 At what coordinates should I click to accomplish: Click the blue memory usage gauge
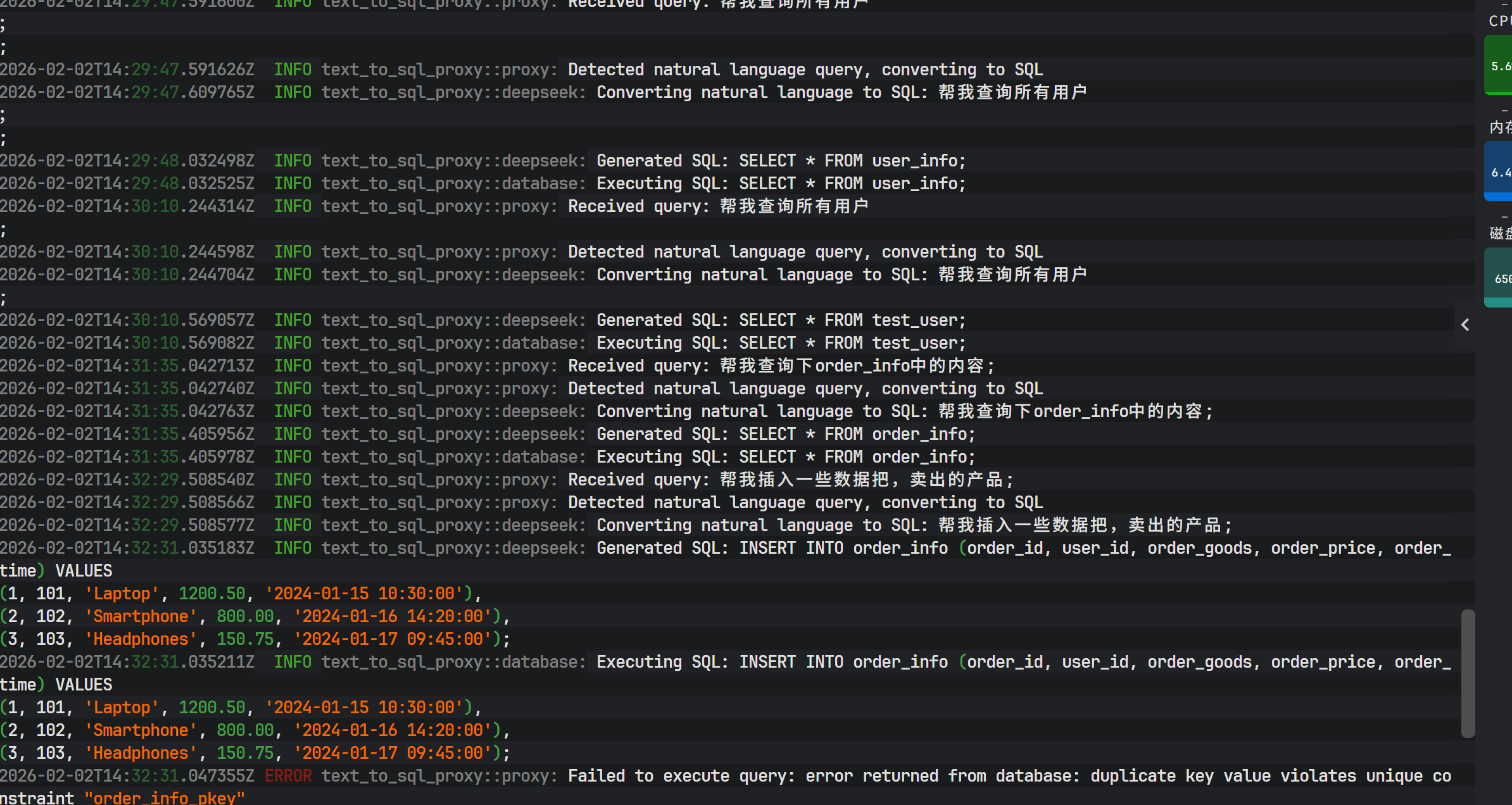(x=1499, y=172)
